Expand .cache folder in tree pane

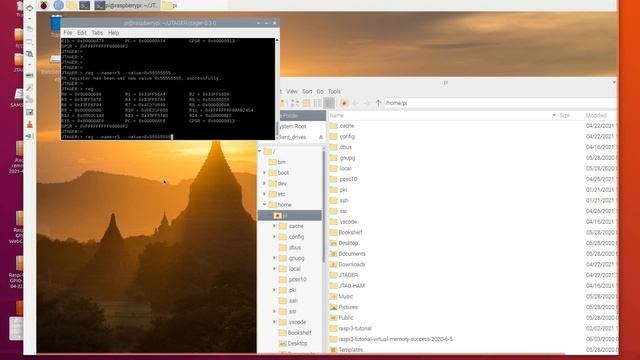(274, 226)
